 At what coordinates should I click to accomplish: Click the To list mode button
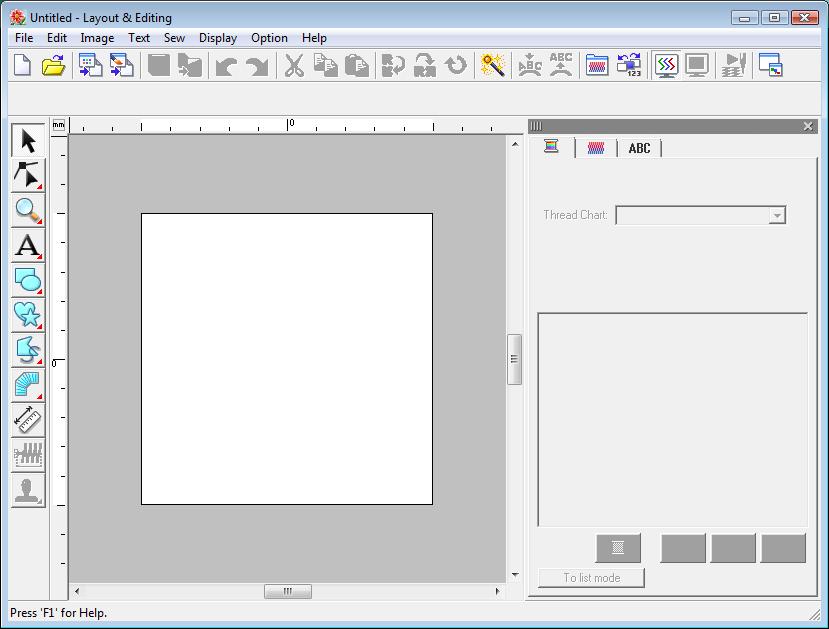click(591, 578)
